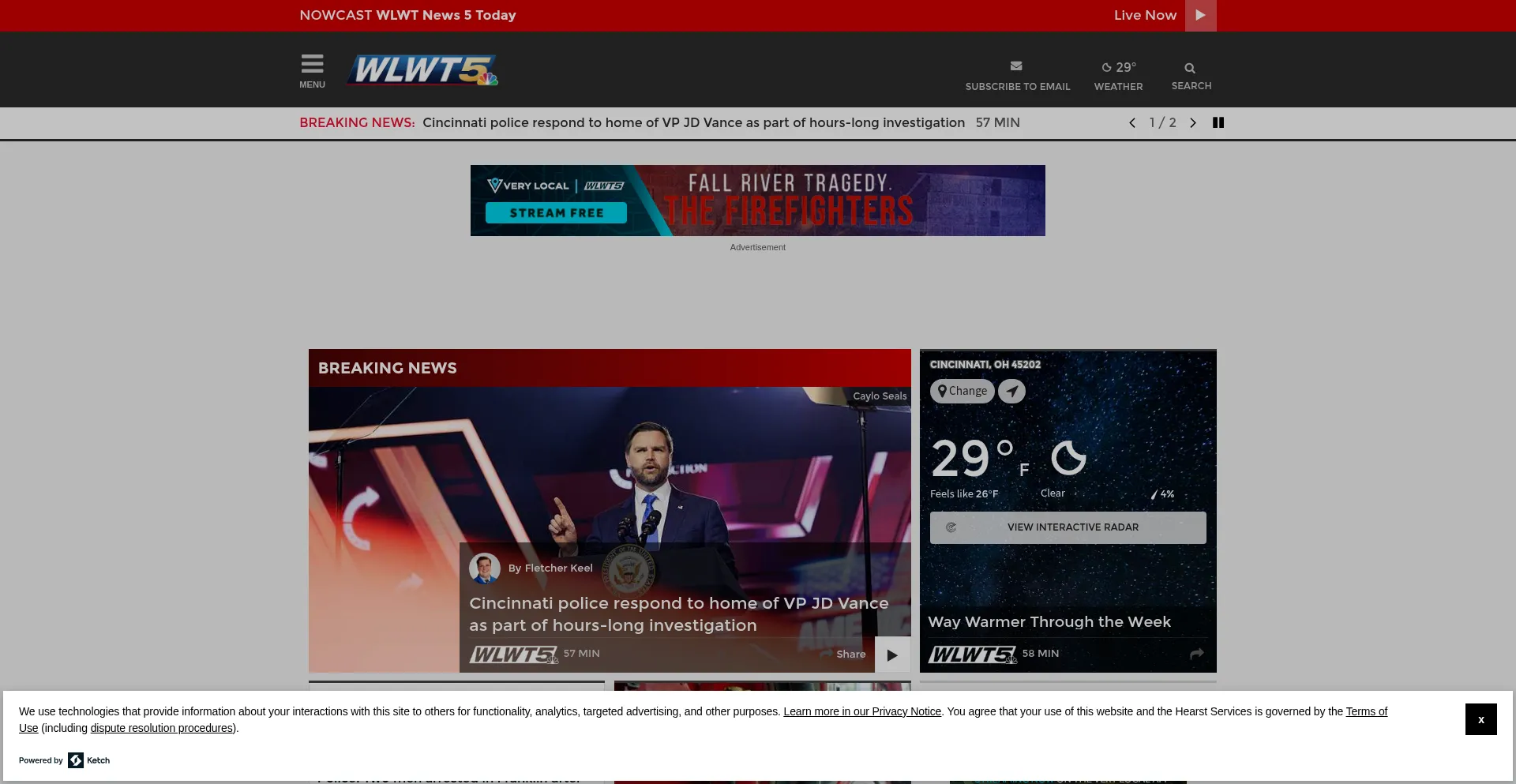Click the radar icon next to VIEW INTERACTIVE RADAR
Image resolution: width=1516 pixels, height=784 pixels.
click(951, 527)
